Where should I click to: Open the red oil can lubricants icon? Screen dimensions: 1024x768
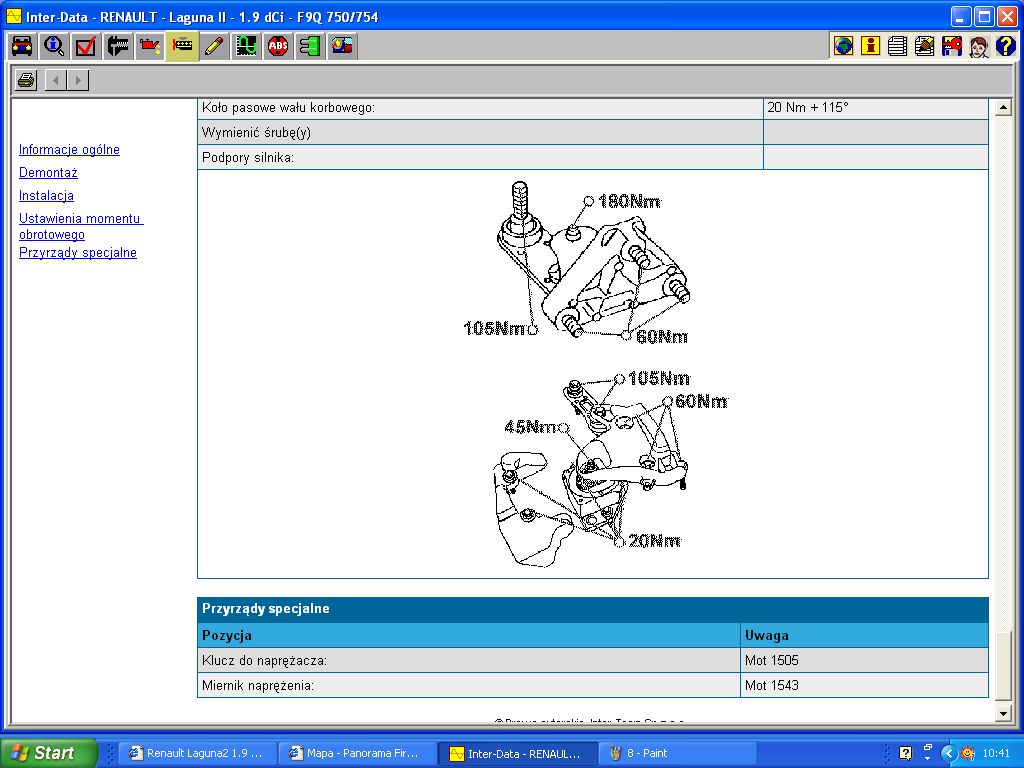point(150,46)
